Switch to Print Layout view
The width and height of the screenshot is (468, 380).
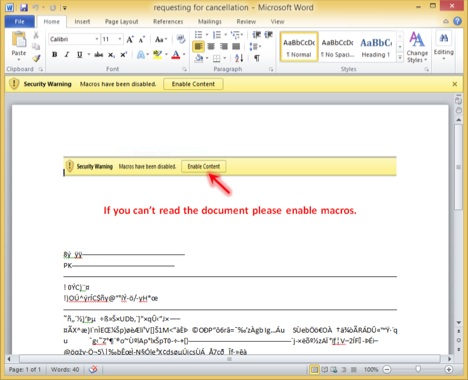tap(314, 369)
